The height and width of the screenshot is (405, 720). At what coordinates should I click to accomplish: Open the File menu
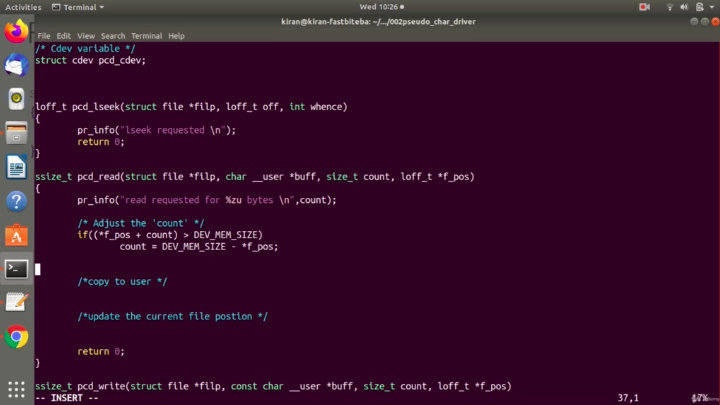pos(44,36)
